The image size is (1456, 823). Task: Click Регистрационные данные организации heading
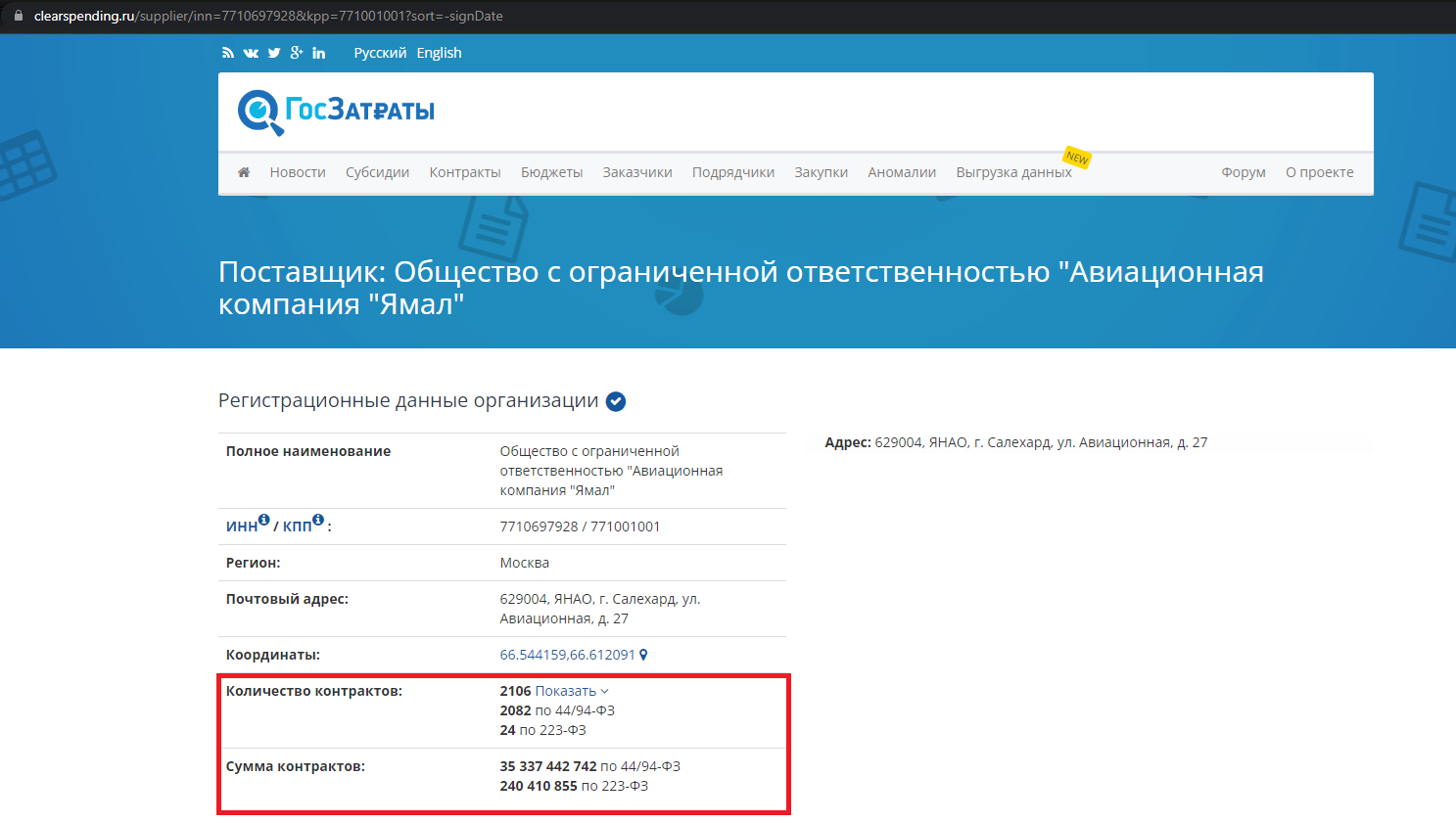[408, 401]
